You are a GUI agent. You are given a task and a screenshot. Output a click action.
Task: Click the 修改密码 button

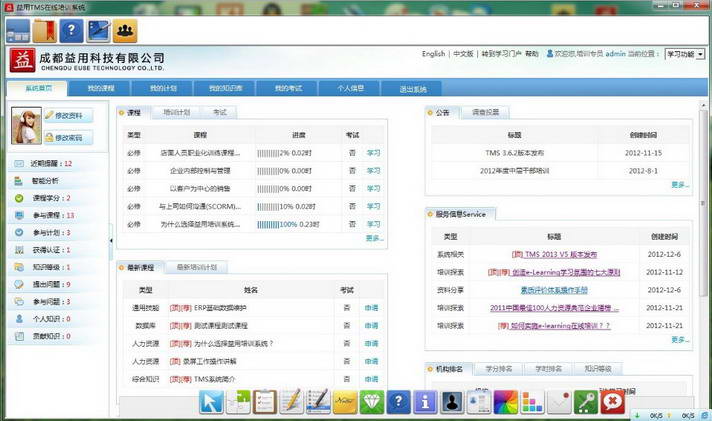pos(68,137)
